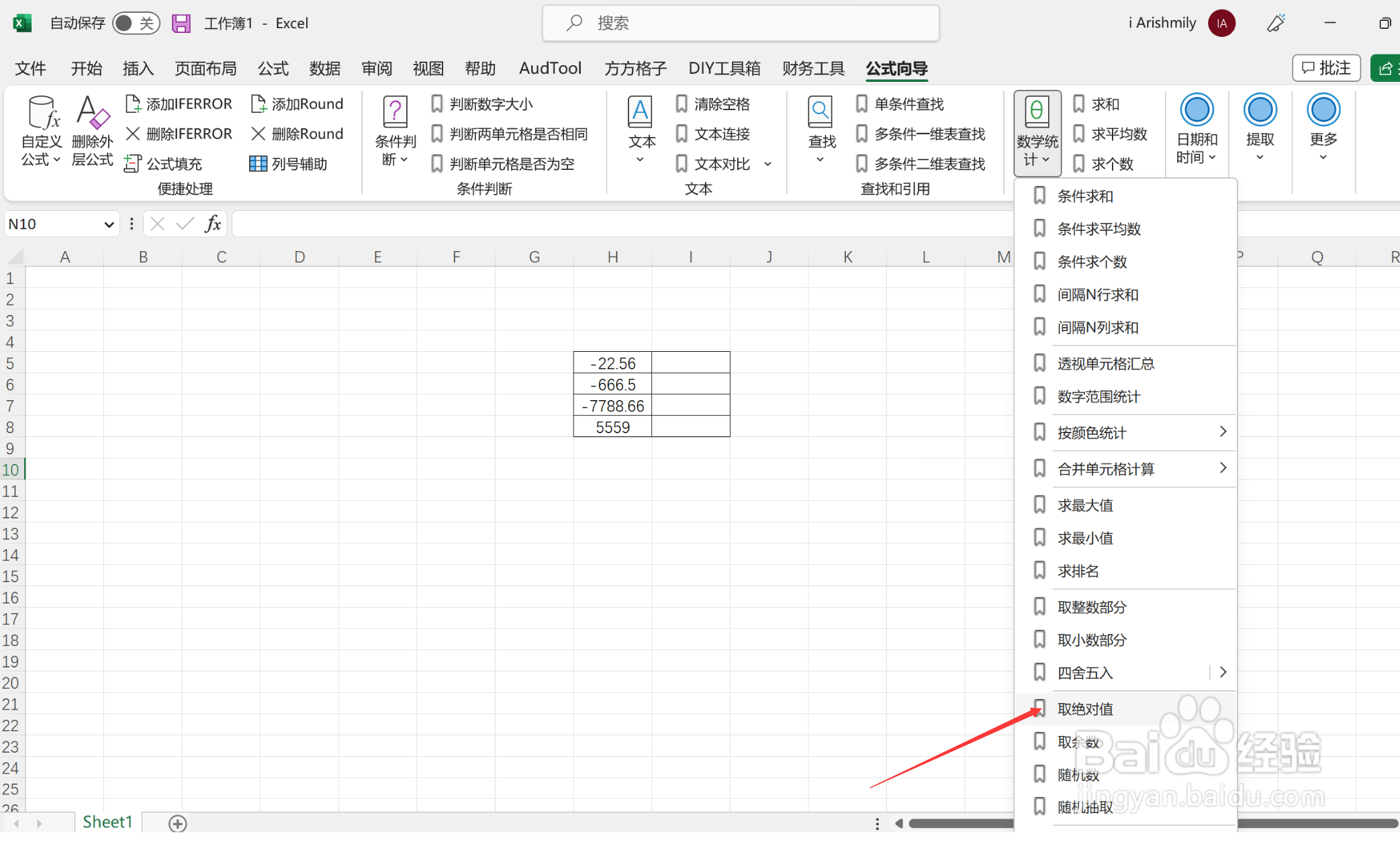Click the 公式填充 fill formula icon

tap(133, 164)
